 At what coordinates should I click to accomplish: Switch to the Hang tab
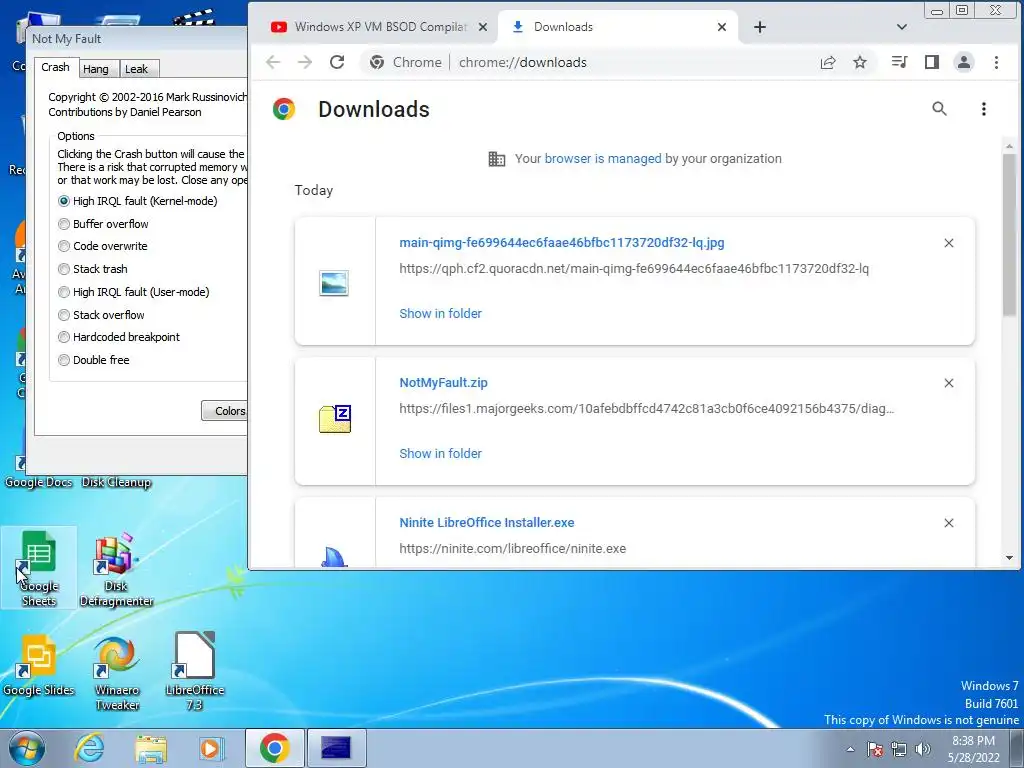click(x=96, y=69)
